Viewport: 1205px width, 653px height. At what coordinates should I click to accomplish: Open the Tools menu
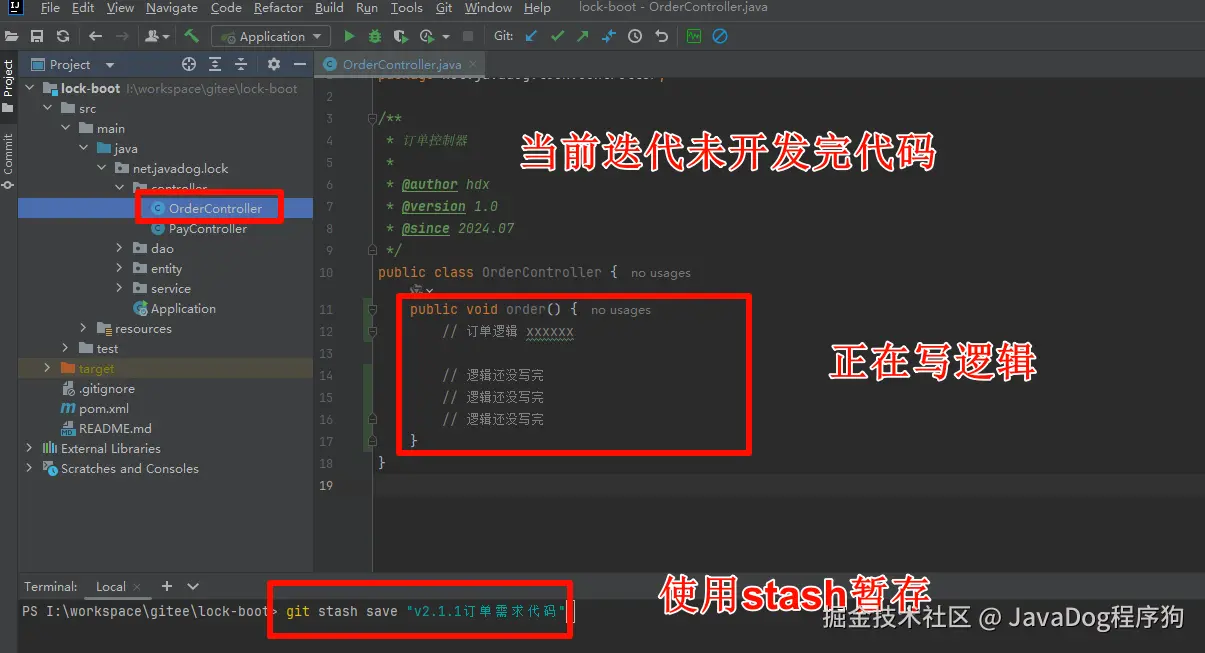406,8
